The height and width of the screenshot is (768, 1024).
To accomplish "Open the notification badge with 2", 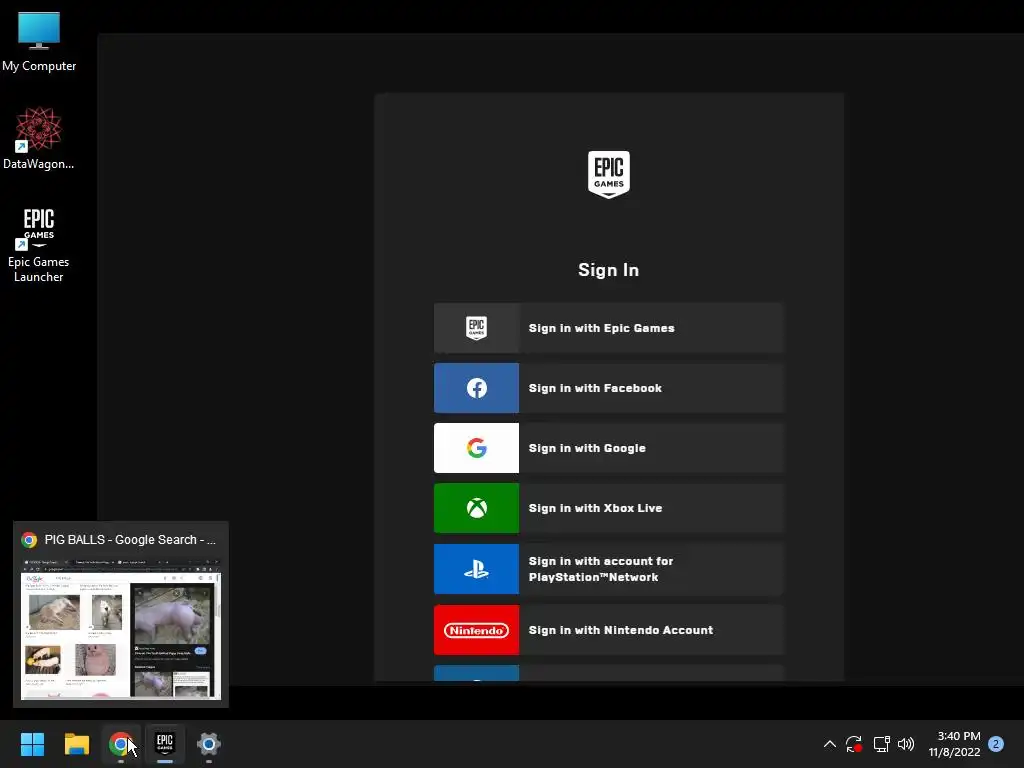I will click(x=996, y=744).
